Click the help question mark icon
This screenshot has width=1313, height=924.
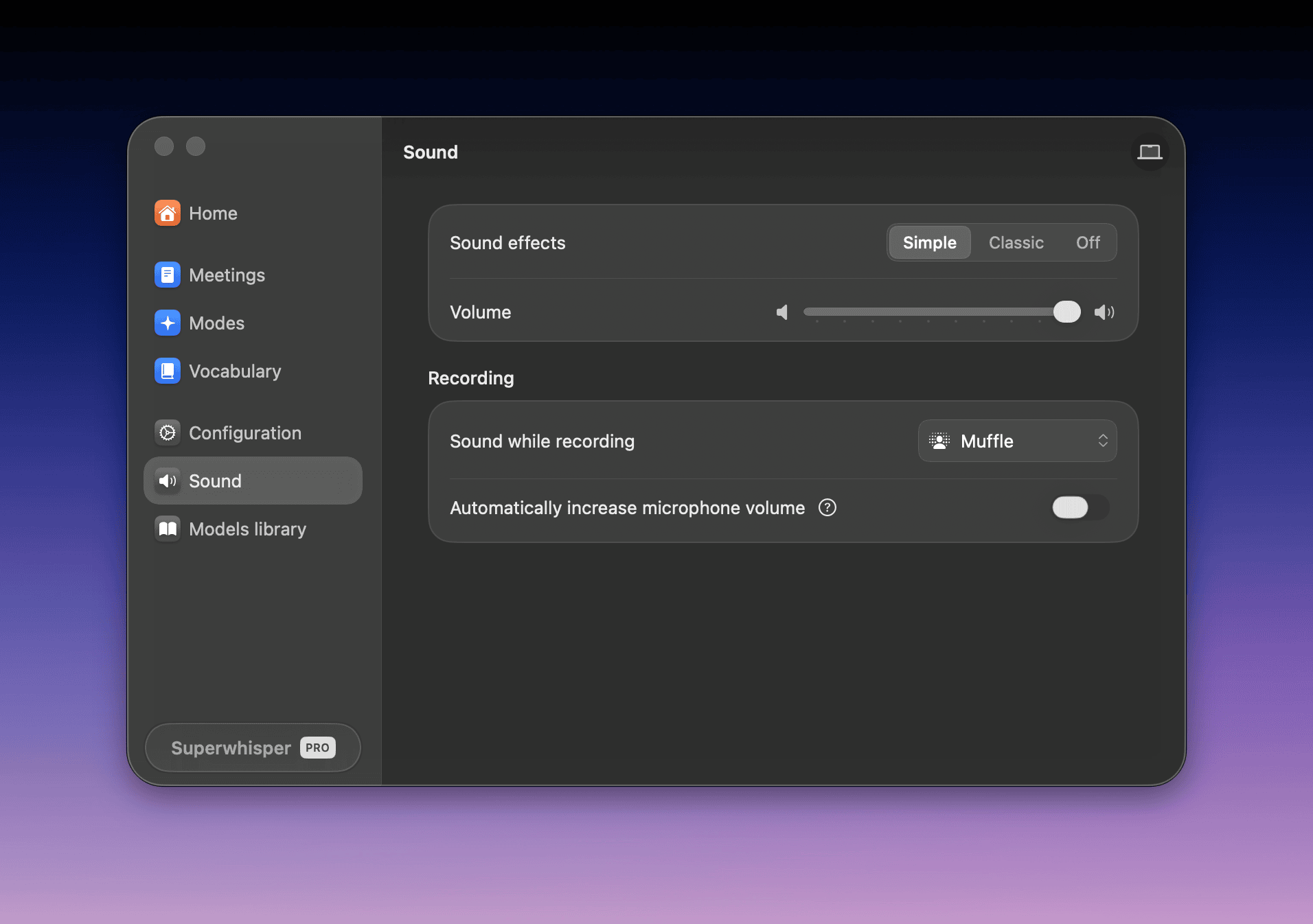pos(827,508)
